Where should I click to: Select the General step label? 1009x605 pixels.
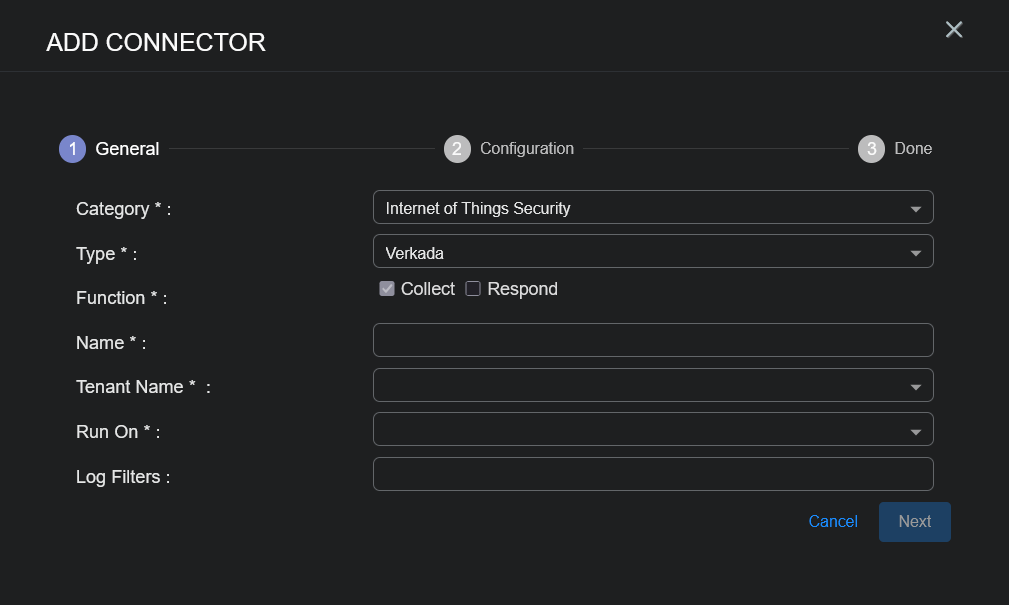[127, 149]
